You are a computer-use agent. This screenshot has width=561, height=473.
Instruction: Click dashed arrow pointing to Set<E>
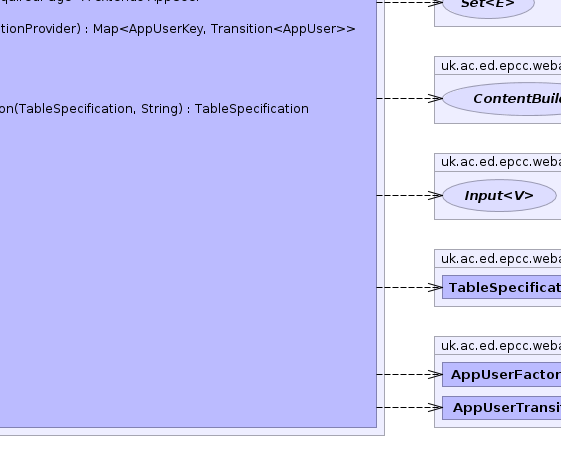tap(410, 3)
